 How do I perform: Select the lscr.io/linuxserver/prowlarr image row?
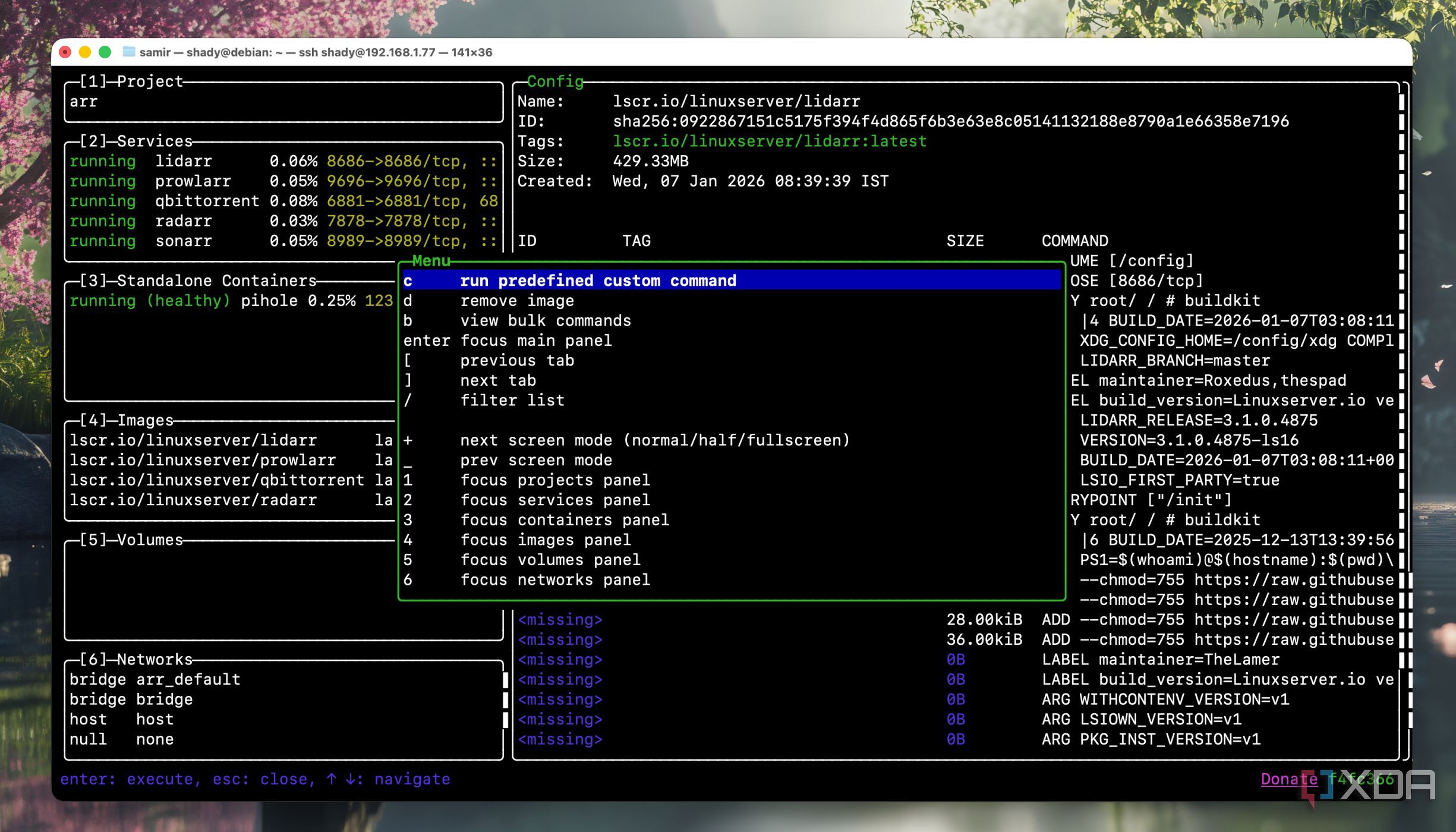[231, 460]
